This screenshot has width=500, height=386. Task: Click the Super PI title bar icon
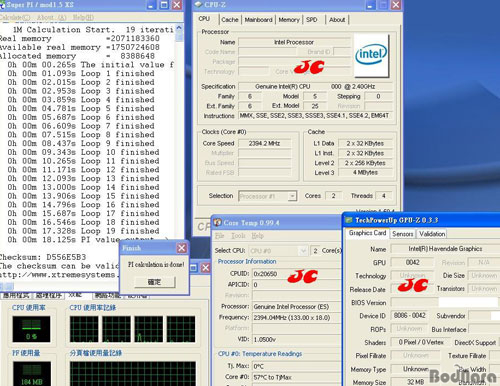tap(2, 5)
